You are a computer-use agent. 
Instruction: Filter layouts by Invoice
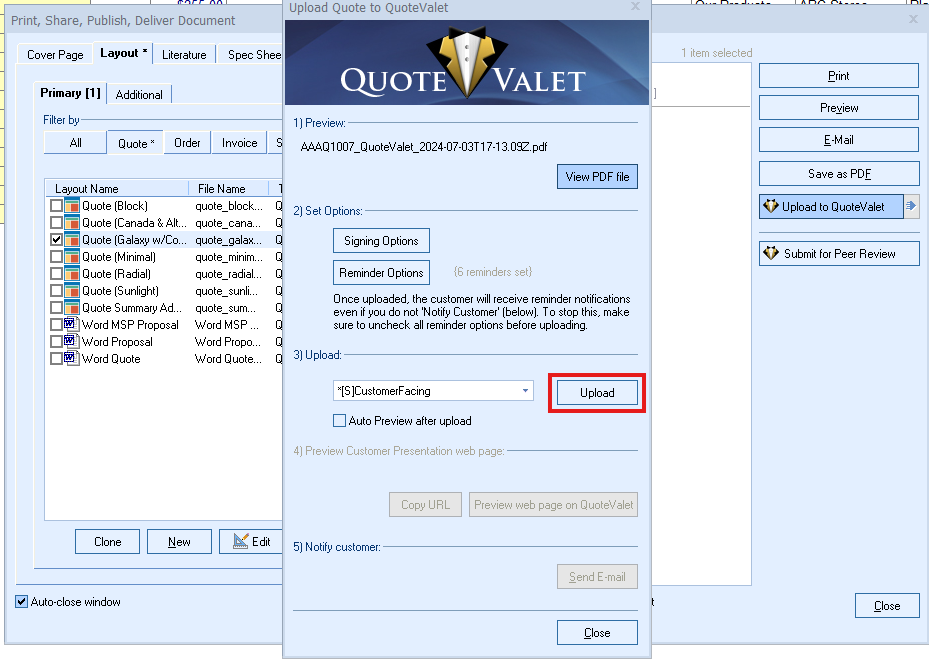(239, 143)
